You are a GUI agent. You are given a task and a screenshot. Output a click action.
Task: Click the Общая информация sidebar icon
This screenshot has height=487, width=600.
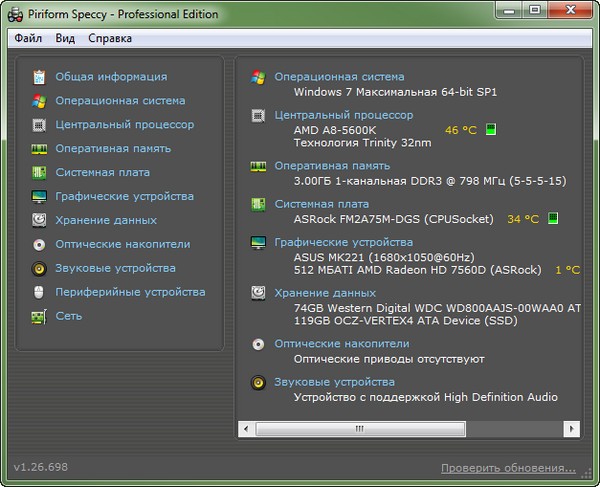pos(39,77)
